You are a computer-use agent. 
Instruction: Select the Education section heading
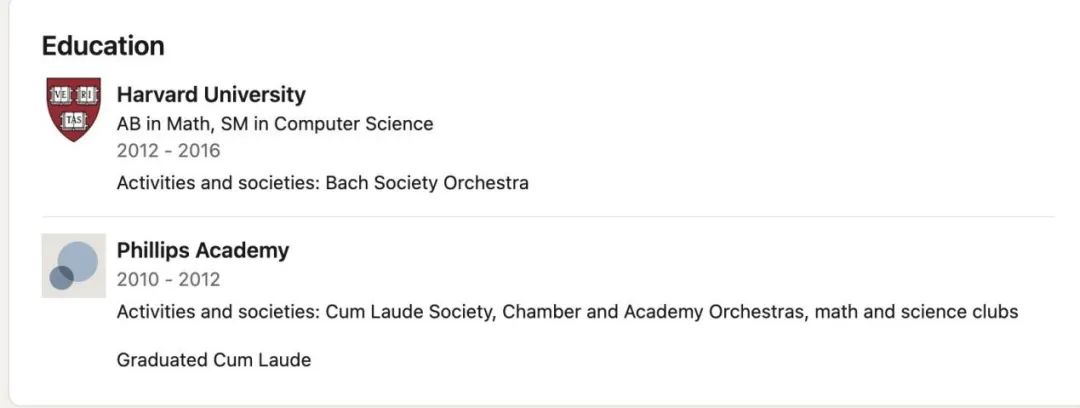click(103, 45)
